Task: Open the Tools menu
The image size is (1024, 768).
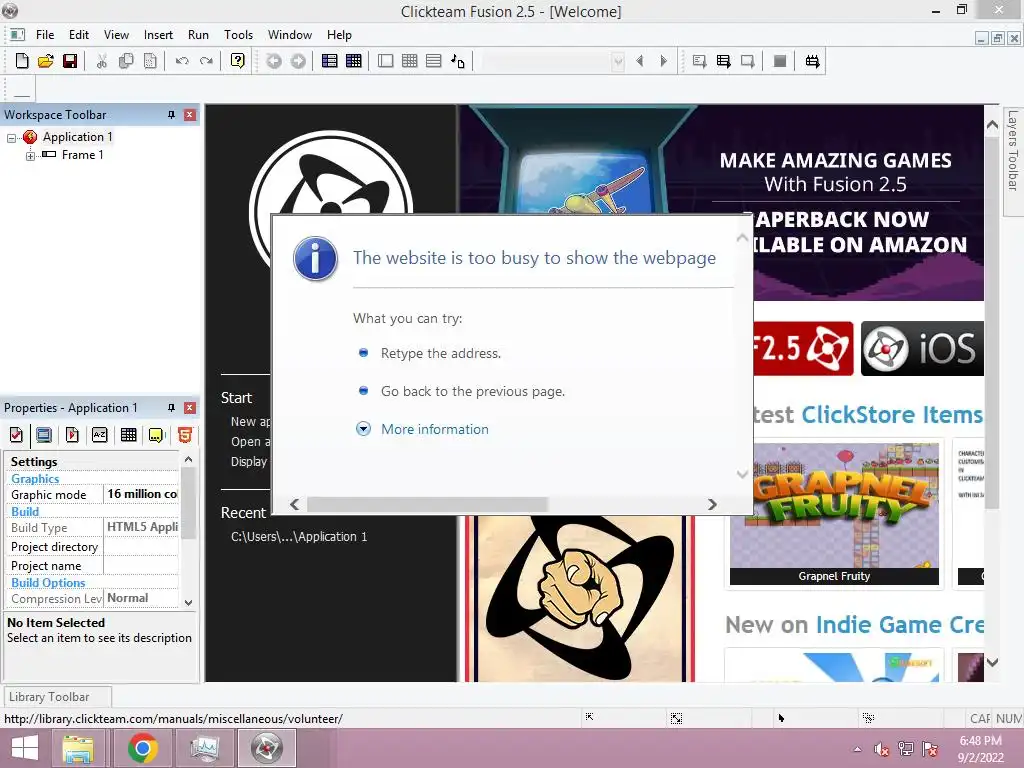Action: tap(238, 35)
